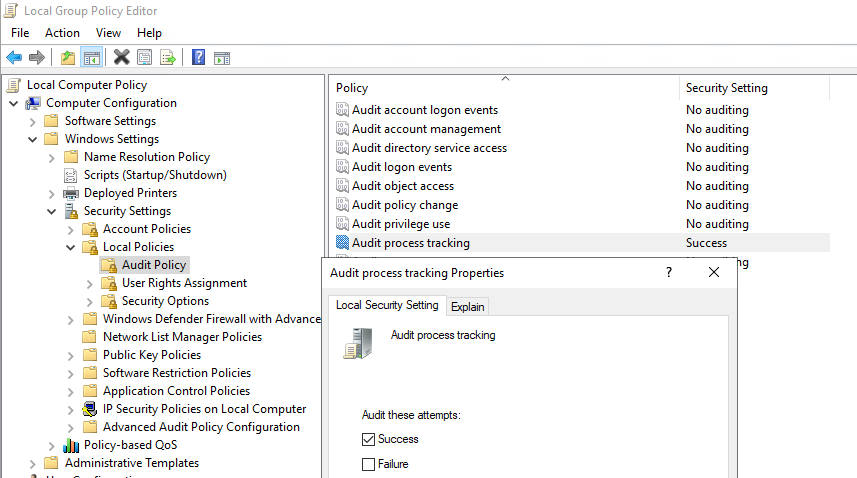
Task: Click icon beside Audit logon events
Action: [x=342, y=167]
